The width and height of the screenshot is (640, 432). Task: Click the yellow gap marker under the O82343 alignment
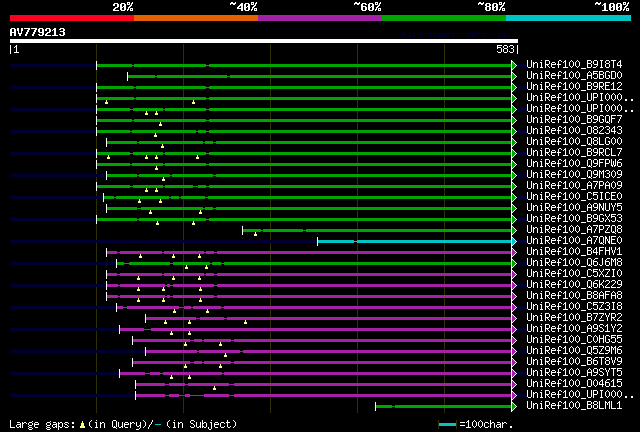point(156,135)
